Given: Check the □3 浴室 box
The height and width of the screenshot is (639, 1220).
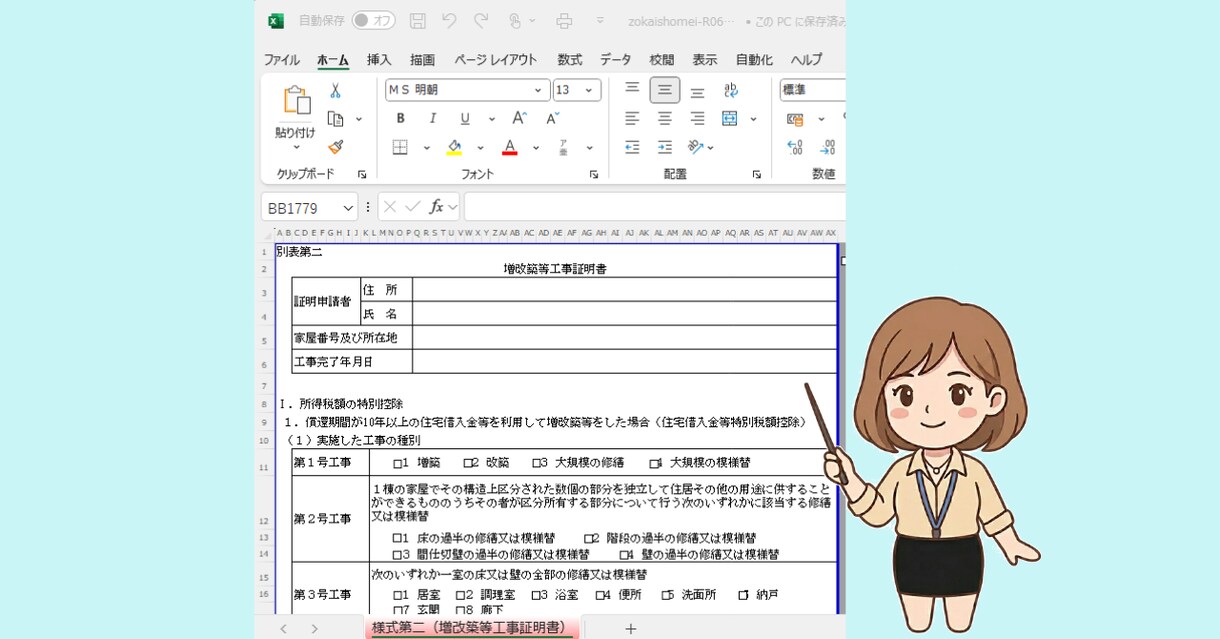Looking at the screenshot, I should [536, 595].
